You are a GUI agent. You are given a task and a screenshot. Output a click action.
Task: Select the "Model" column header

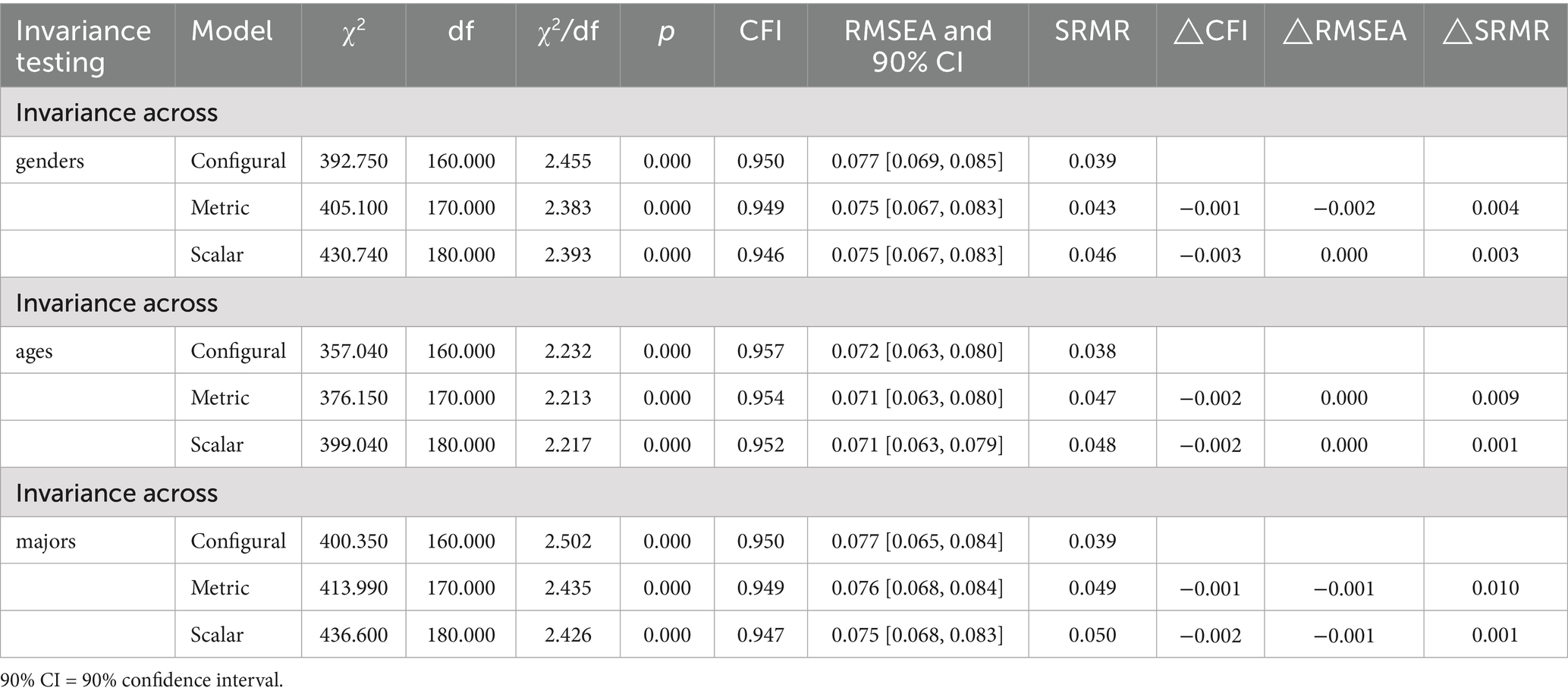(x=231, y=30)
